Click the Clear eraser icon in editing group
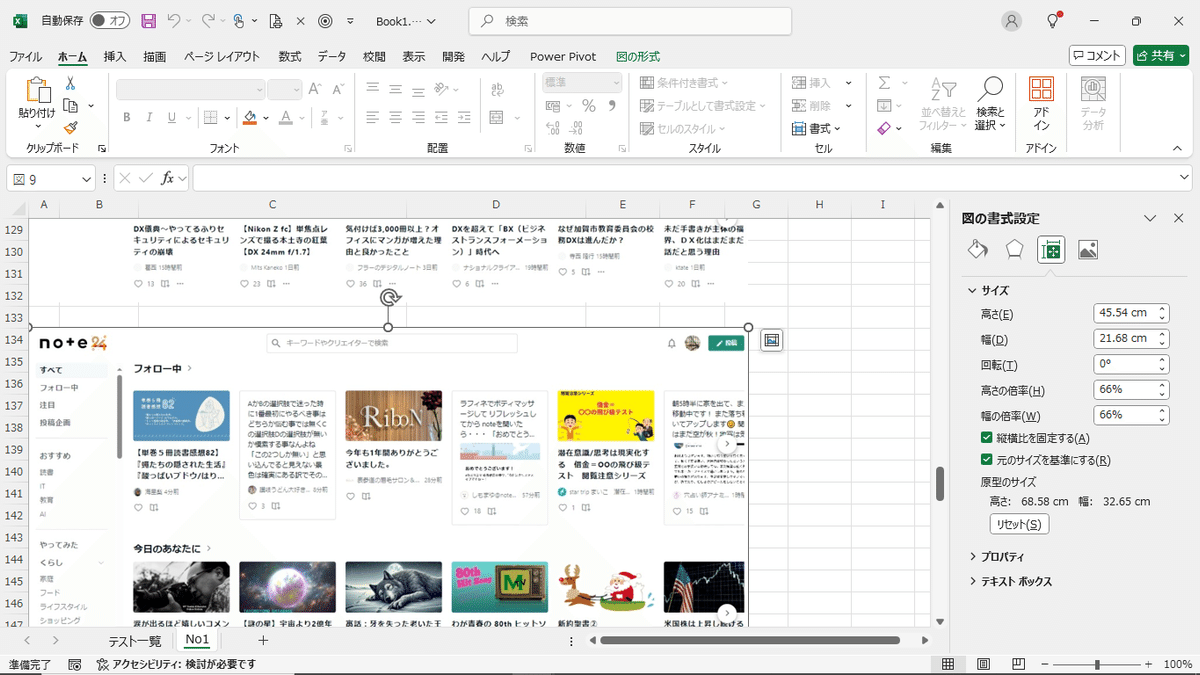 [x=884, y=129]
